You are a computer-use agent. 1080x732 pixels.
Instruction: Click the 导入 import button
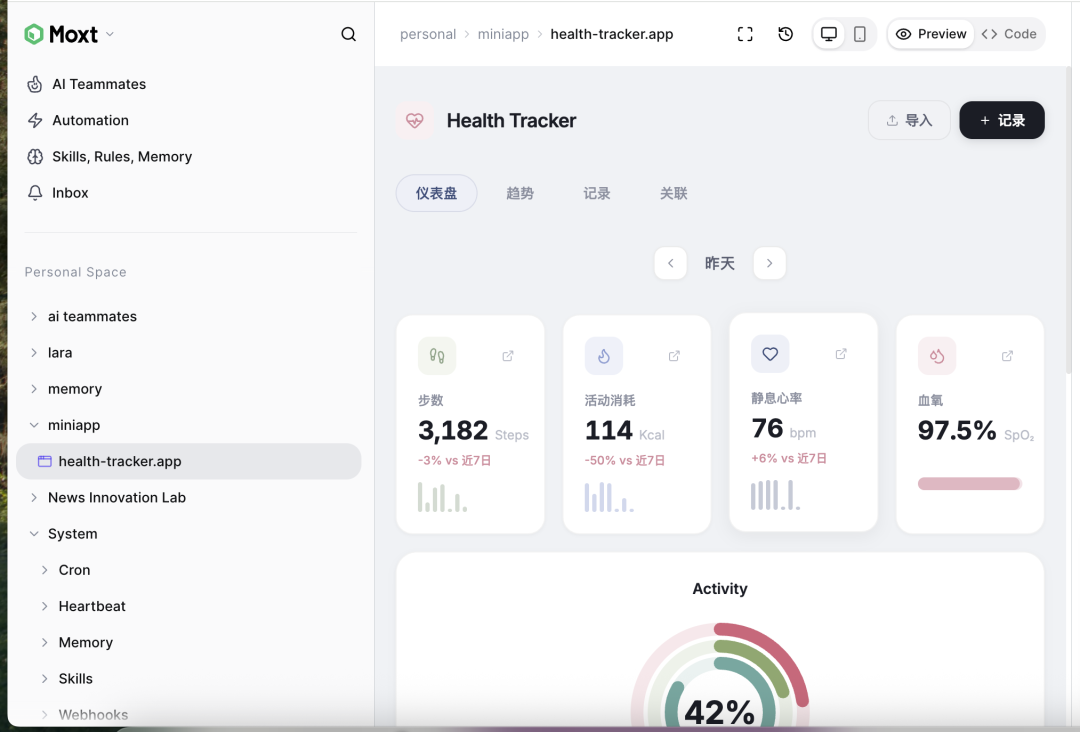click(909, 120)
